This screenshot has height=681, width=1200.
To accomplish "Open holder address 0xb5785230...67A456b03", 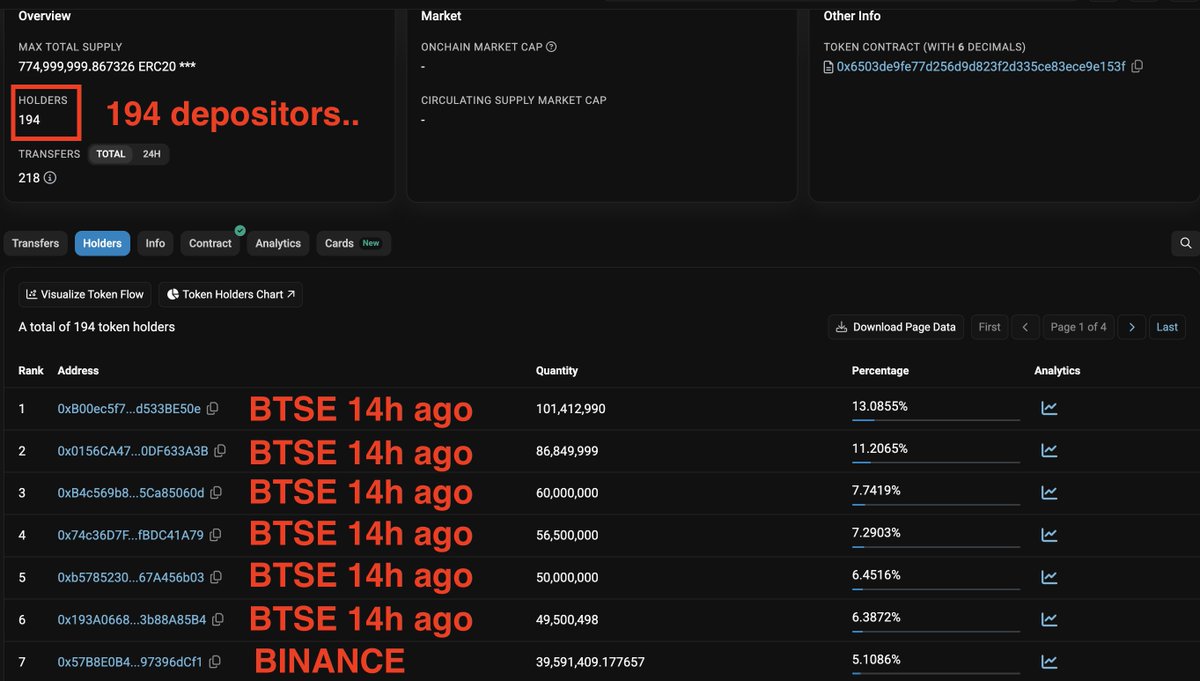I will click(x=131, y=577).
